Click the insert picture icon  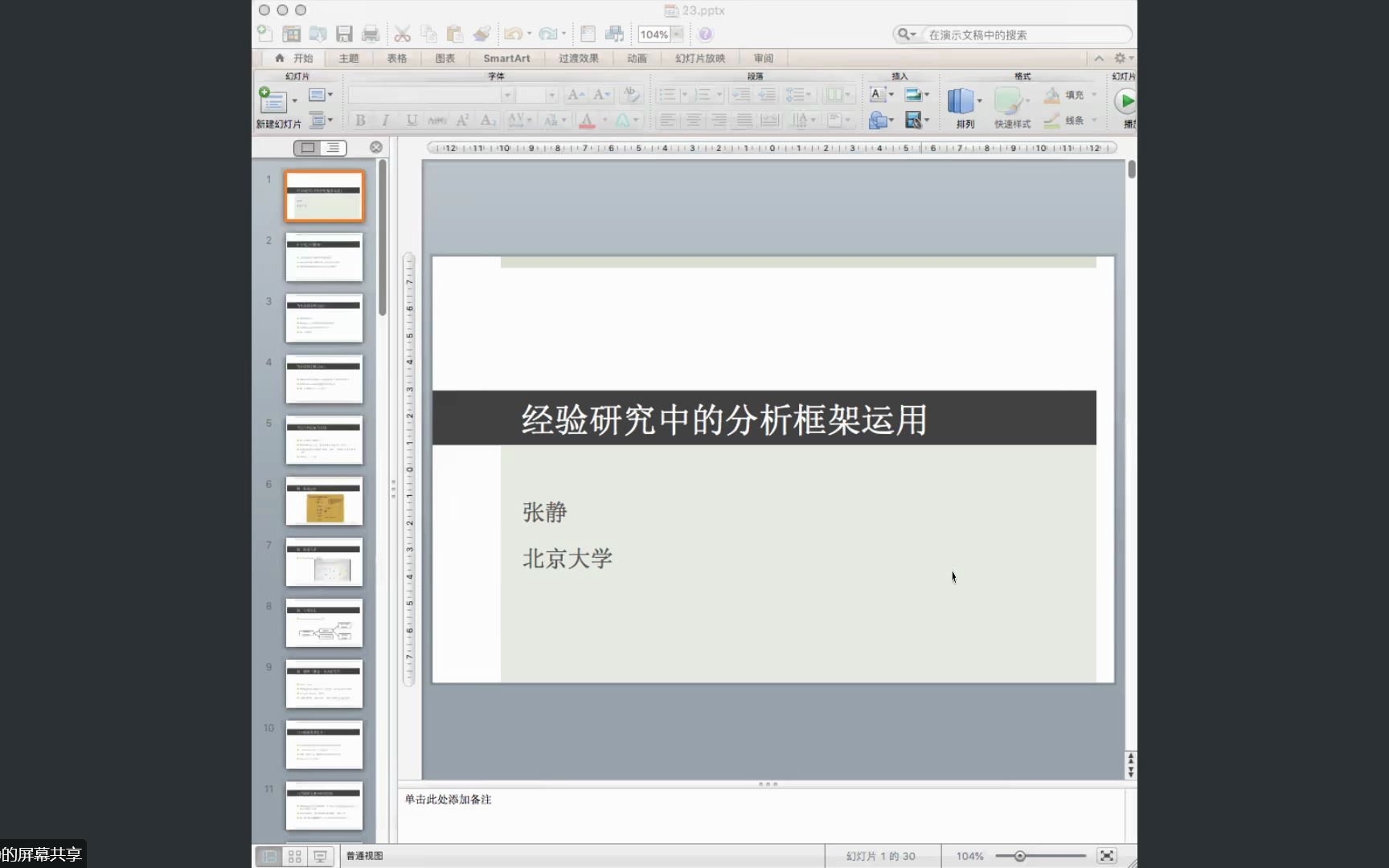912,95
